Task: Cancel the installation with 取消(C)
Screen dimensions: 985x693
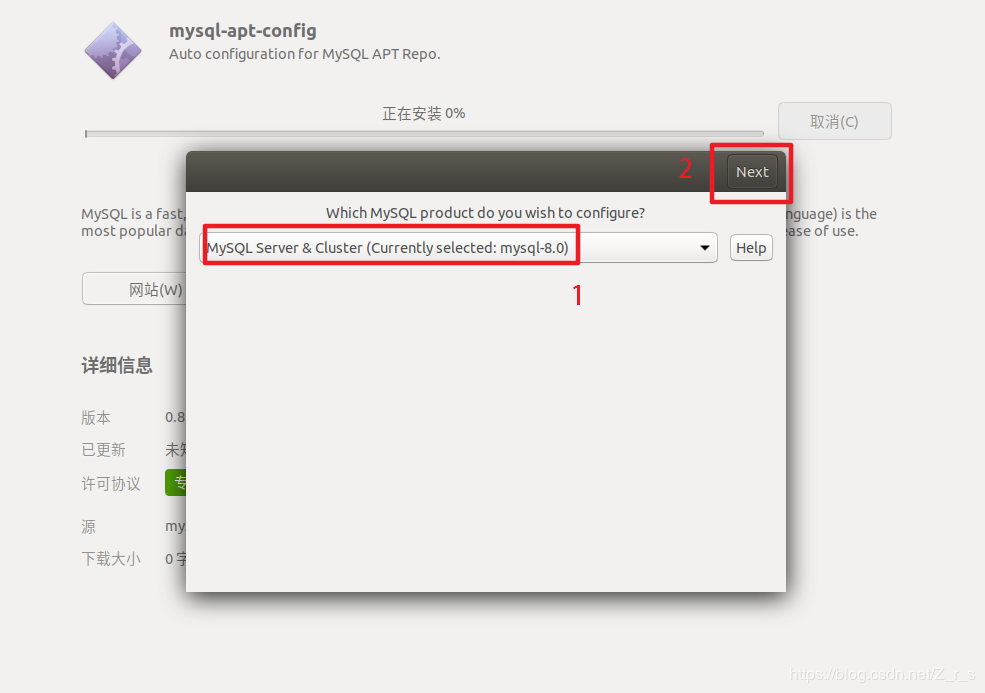Action: 834,121
